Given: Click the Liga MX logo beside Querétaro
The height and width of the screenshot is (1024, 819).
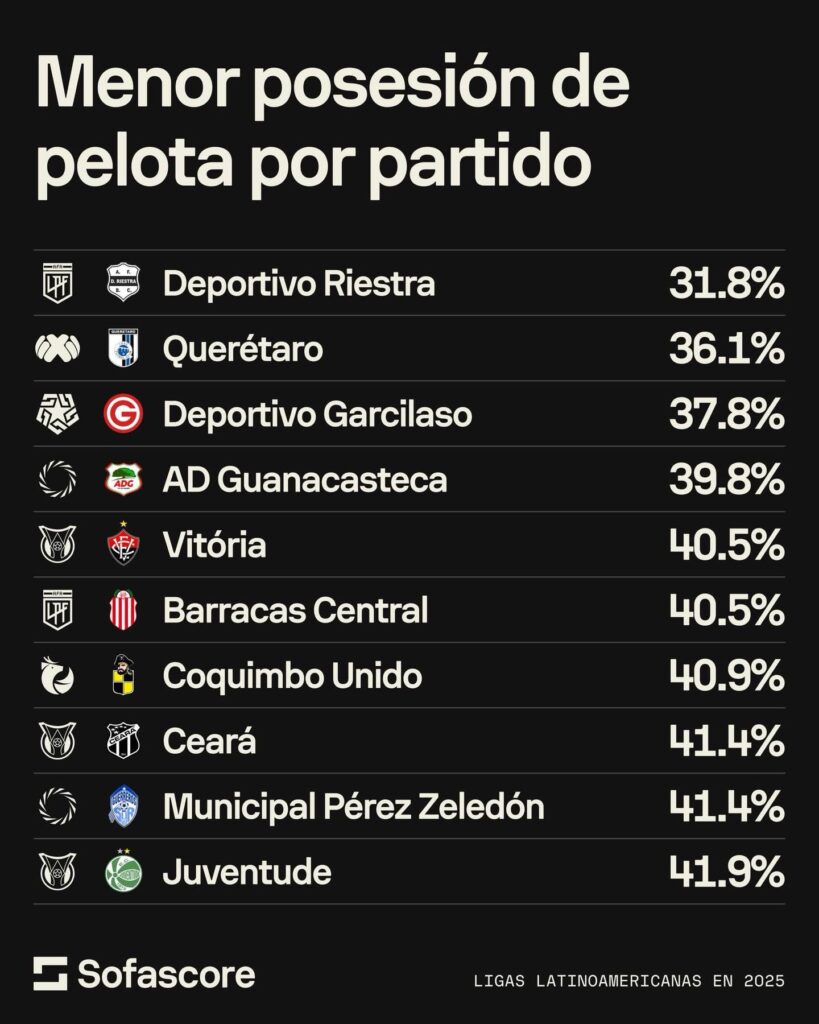Looking at the screenshot, I should pos(57,349).
